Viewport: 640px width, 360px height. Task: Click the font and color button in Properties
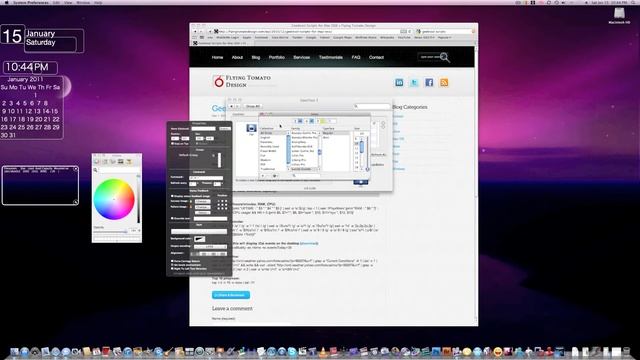[200, 231]
